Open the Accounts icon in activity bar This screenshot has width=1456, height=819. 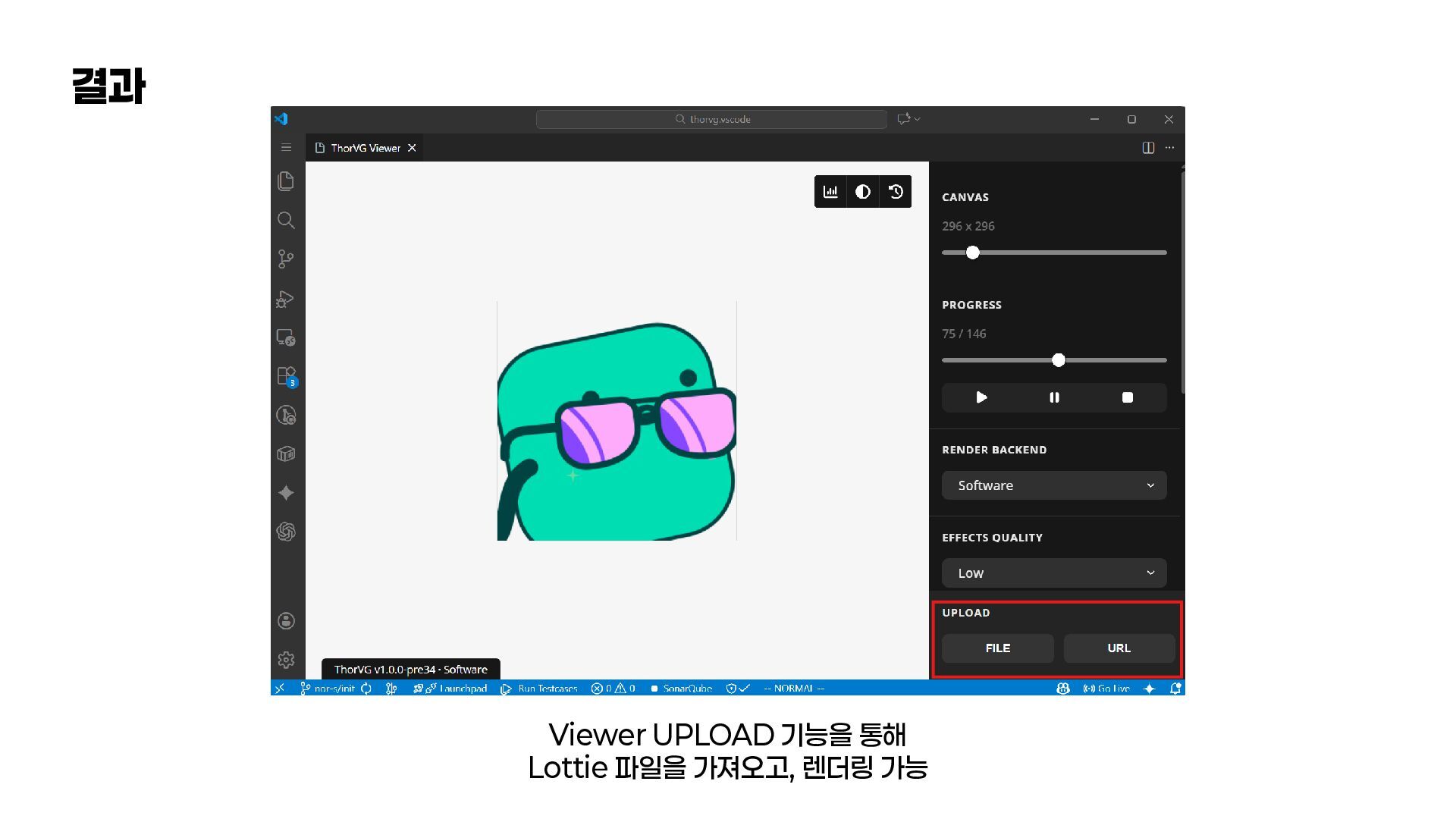286,621
